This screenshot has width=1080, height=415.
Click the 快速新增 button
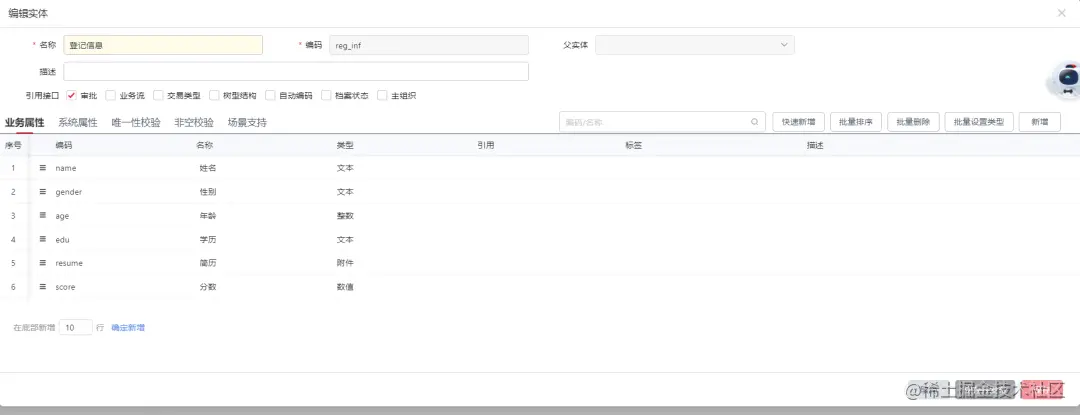tap(798, 122)
